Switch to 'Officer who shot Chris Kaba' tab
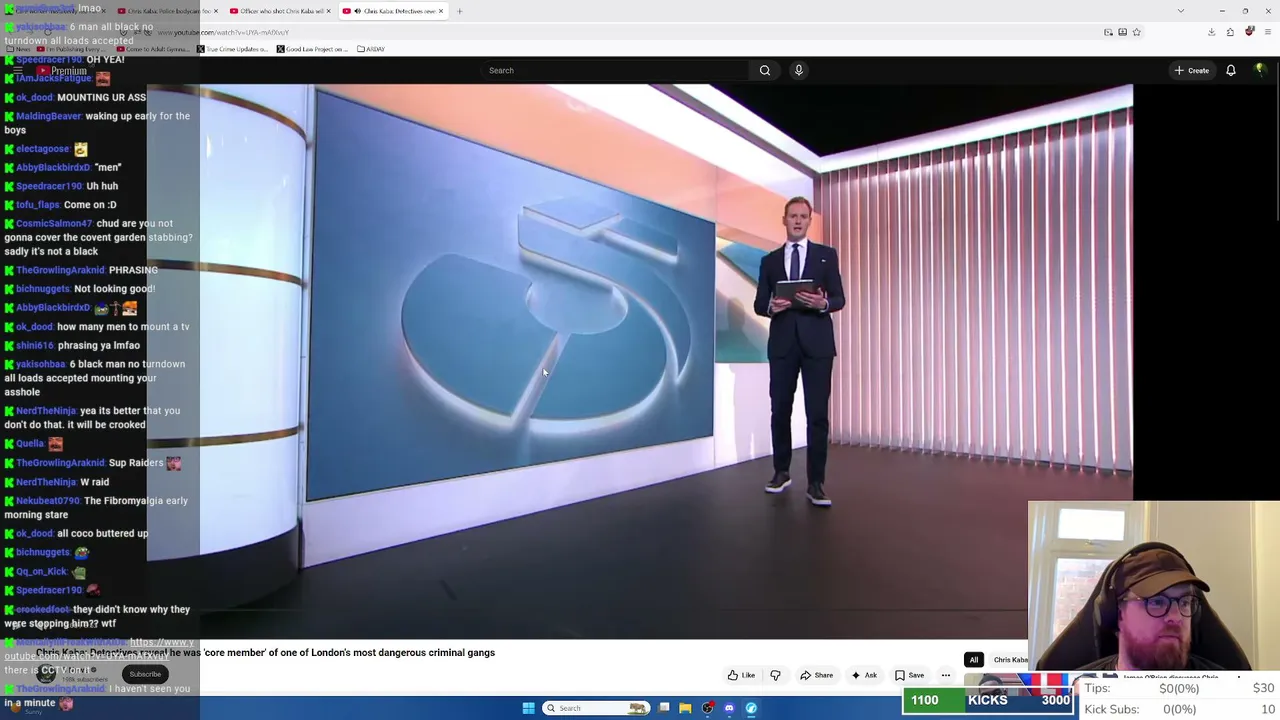This screenshot has width=1280, height=720. point(279,11)
